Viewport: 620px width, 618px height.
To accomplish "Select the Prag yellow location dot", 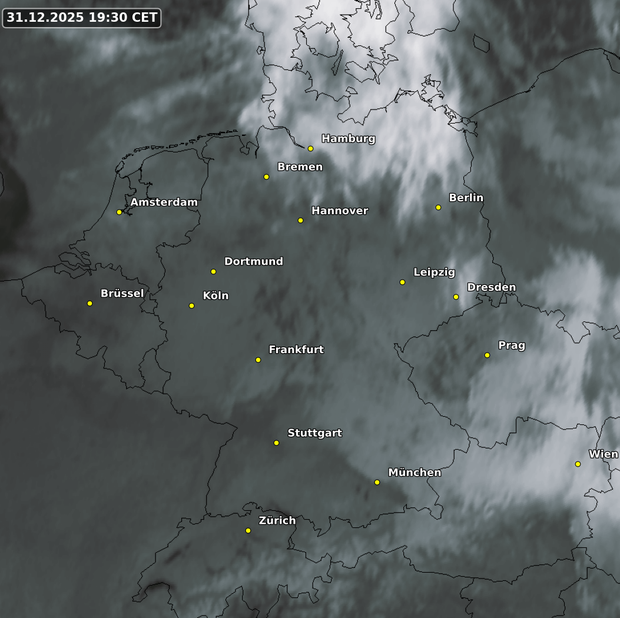I will click(487, 355).
